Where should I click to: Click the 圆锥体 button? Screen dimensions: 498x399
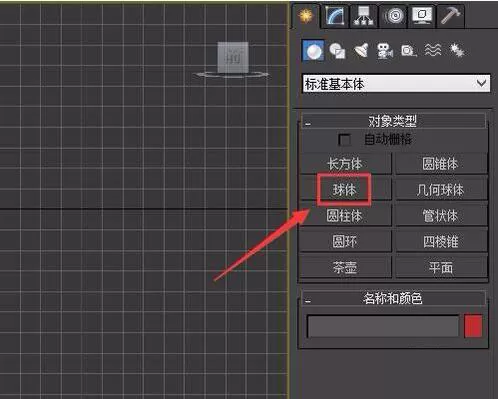441,164
